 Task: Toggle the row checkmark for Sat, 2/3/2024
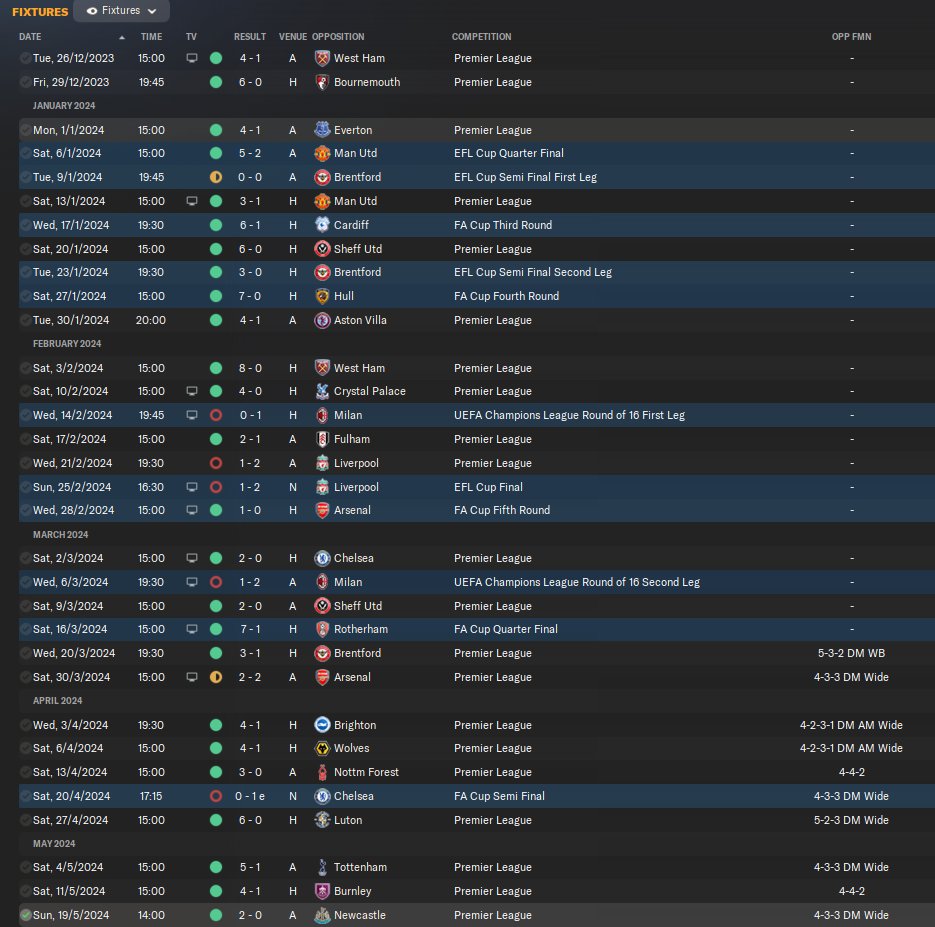coord(25,558)
